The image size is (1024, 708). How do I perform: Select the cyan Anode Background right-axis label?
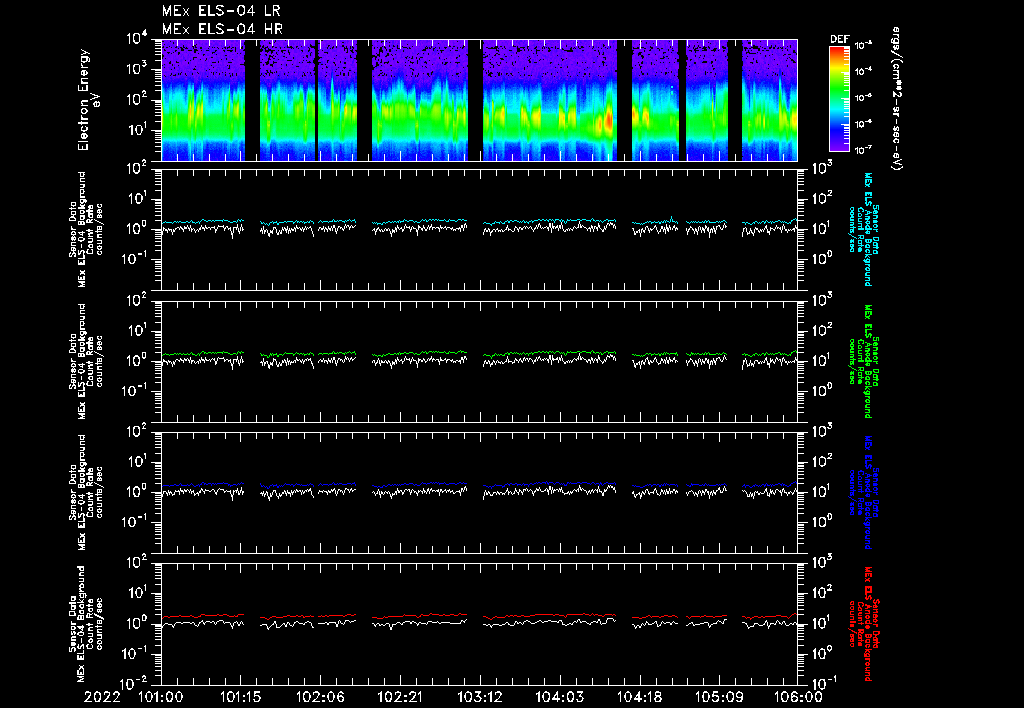tap(863, 229)
